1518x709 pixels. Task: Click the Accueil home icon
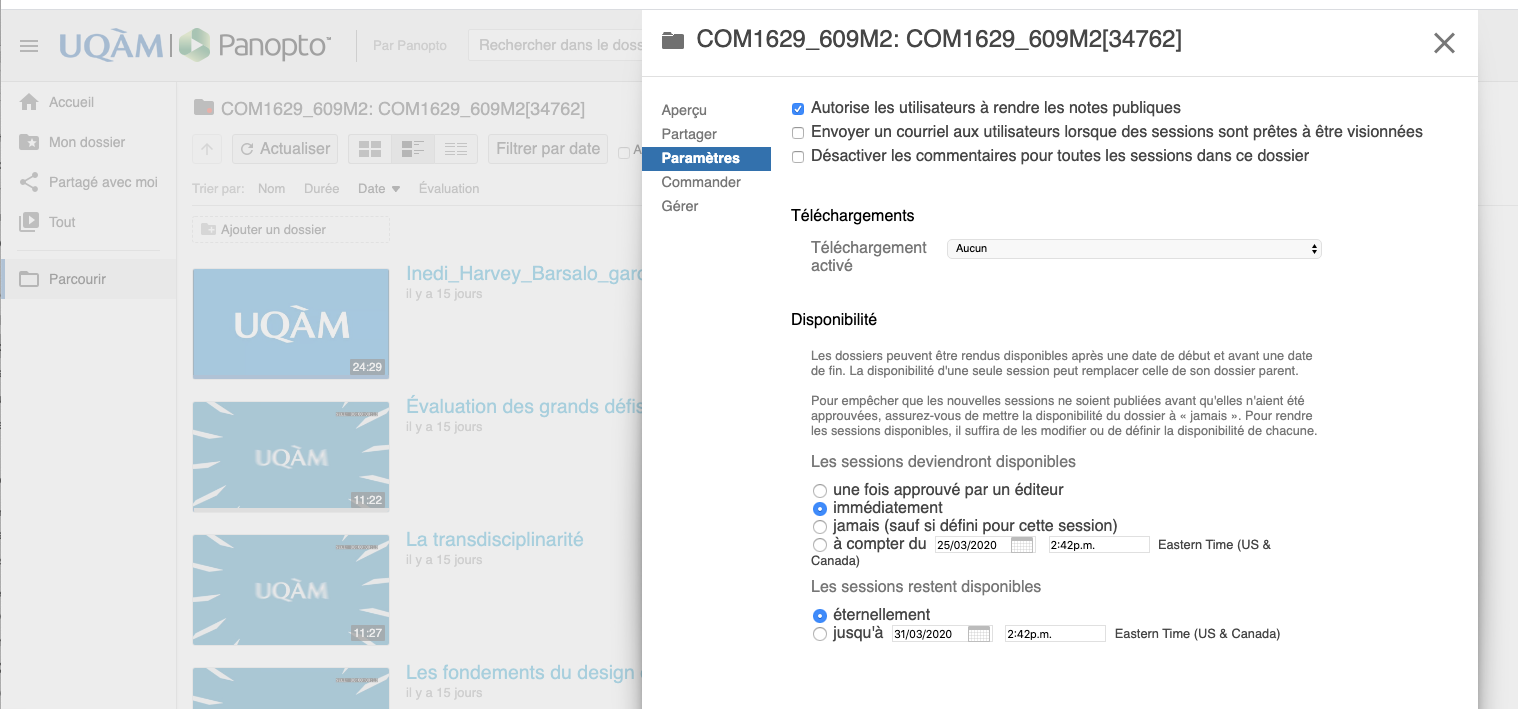29,102
